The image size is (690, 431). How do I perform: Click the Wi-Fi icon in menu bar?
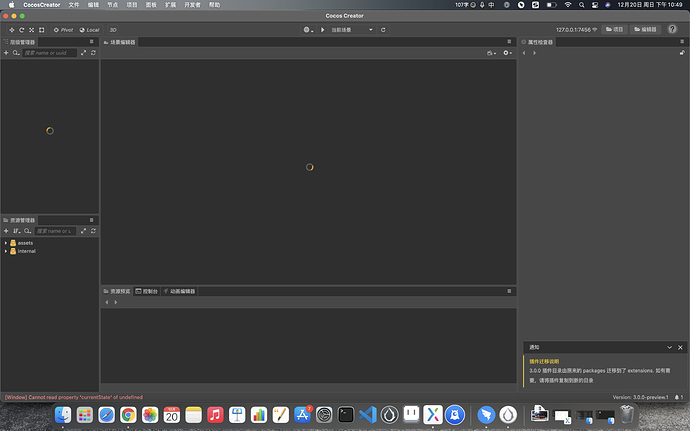[x=568, y=5]
